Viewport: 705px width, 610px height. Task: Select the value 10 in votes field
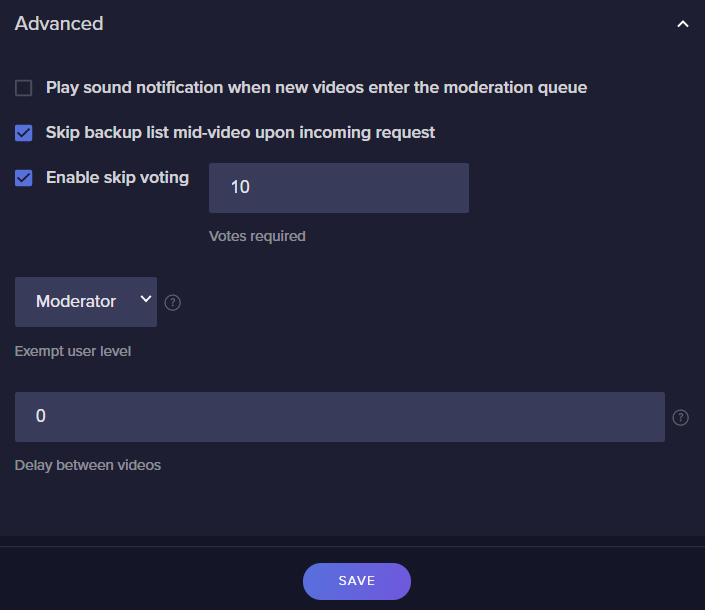pos(240,187)
